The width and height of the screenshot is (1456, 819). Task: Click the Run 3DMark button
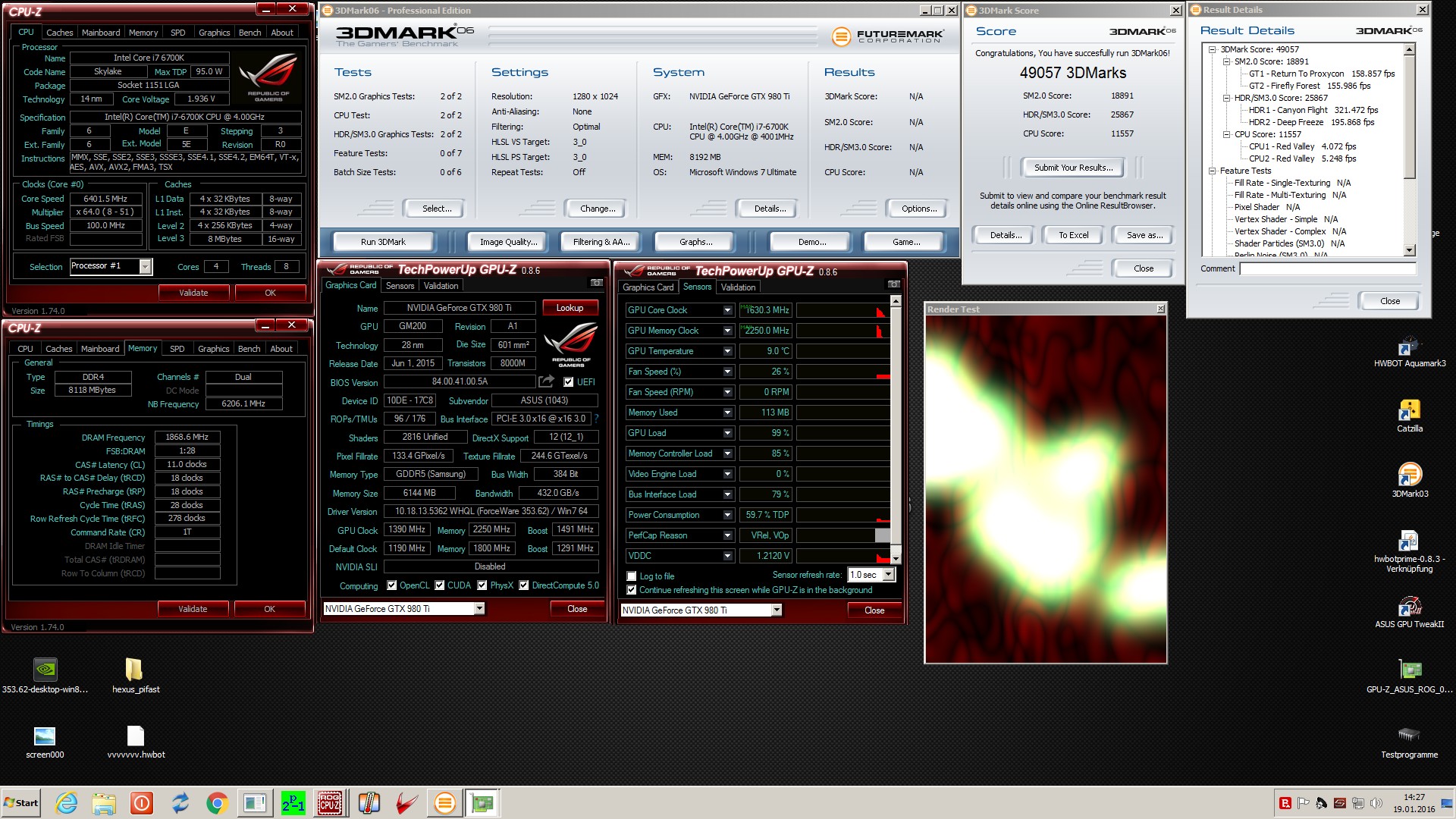click(x=383, y=242)
